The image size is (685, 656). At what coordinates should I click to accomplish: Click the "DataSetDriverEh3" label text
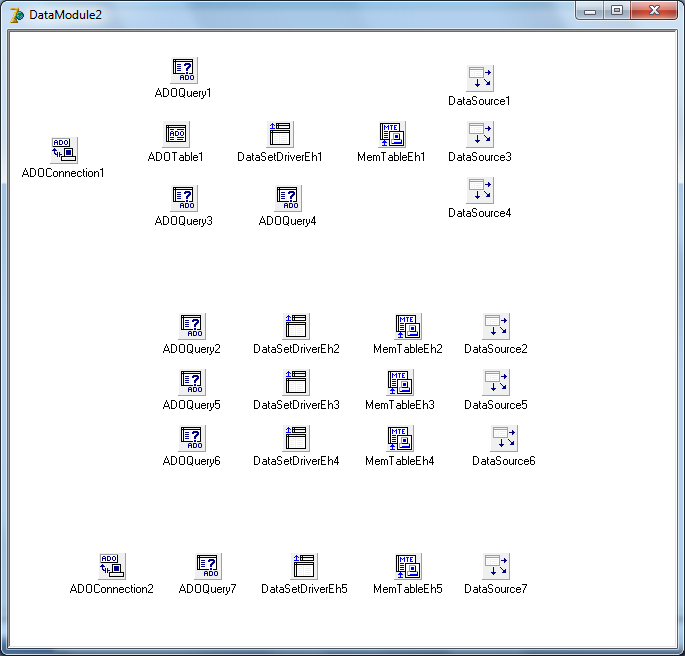[296, 405]
